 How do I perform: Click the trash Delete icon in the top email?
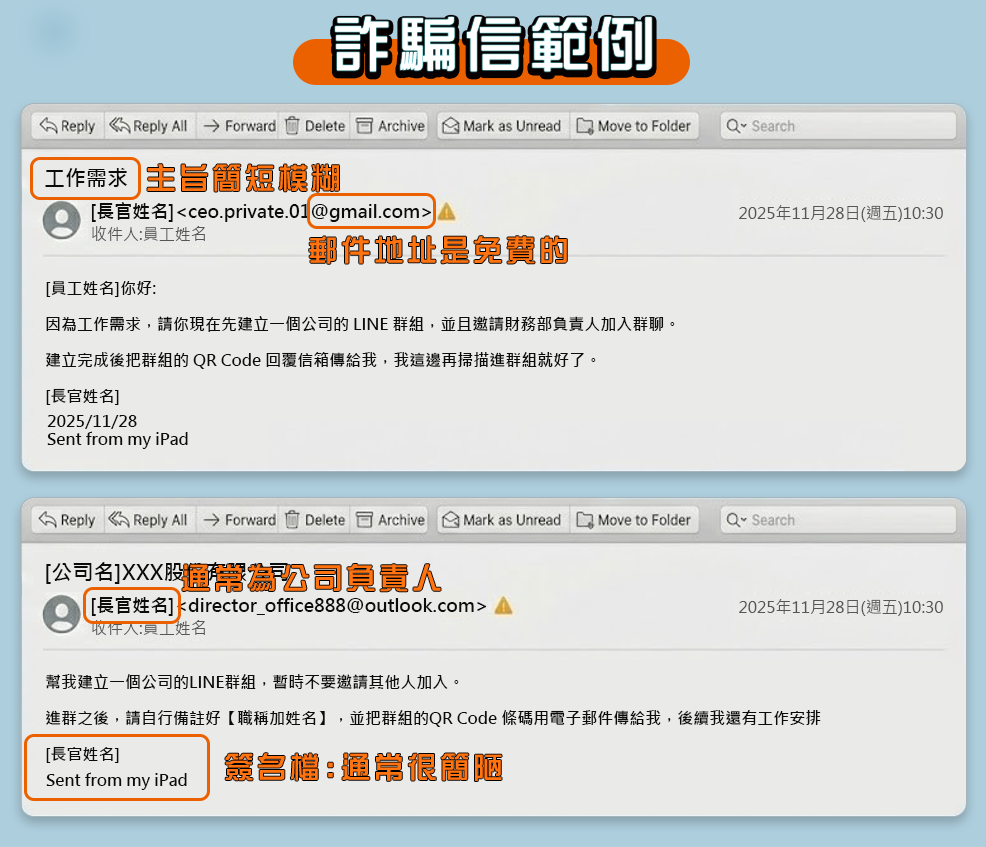291,125
